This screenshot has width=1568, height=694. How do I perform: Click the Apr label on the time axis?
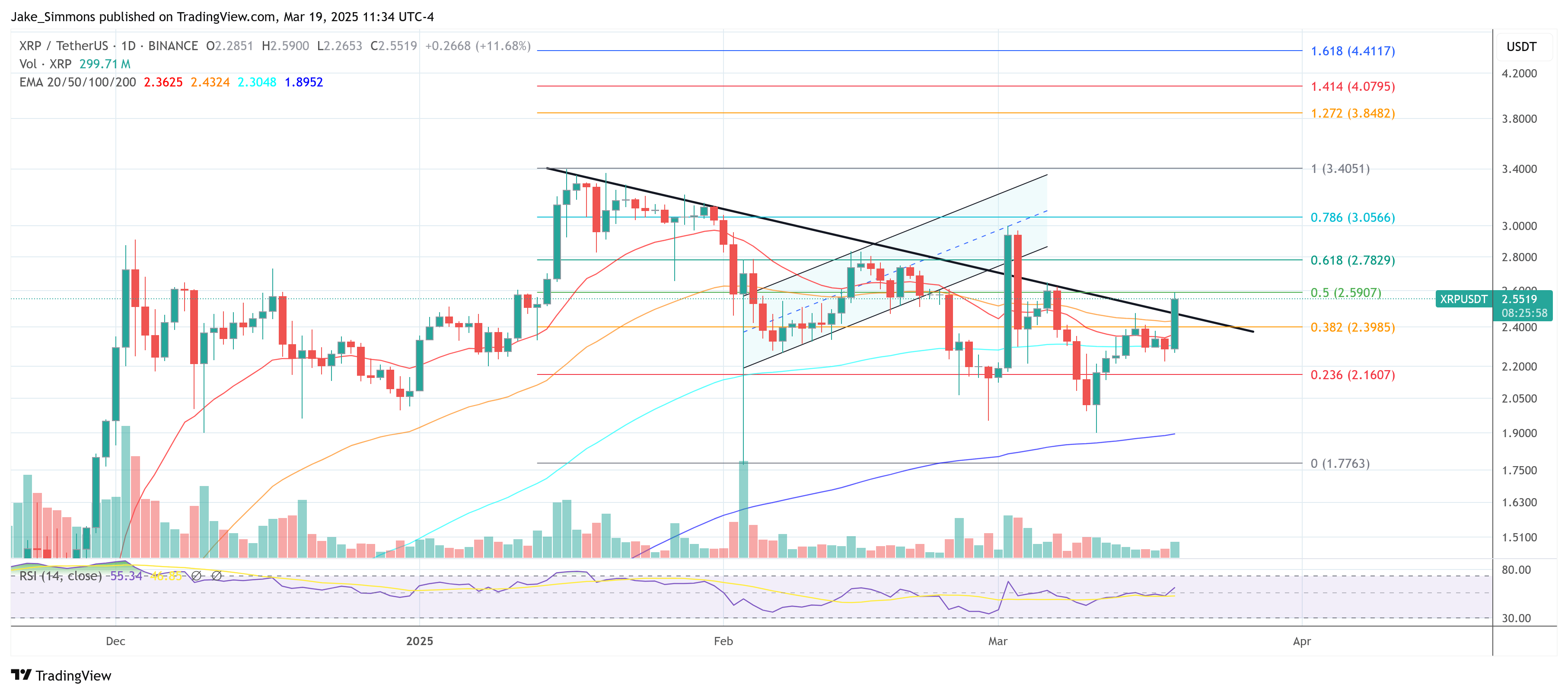(x=1301, y=641)
